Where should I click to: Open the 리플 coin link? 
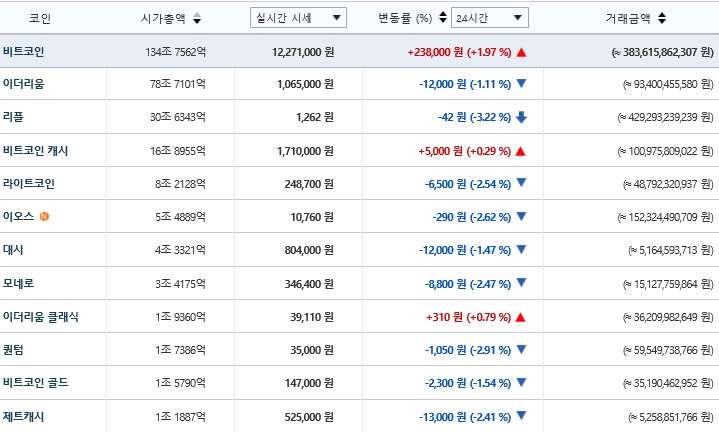click(x=13, y=117)
